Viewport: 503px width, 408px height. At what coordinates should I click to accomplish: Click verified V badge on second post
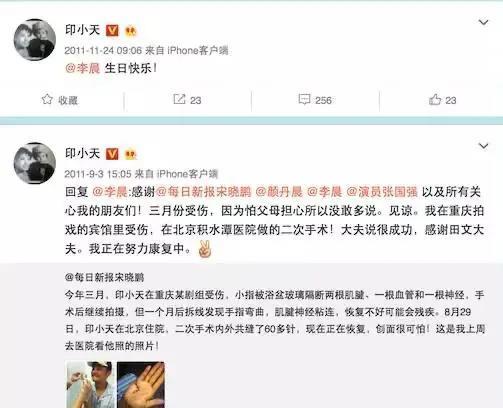coord(112,154)
